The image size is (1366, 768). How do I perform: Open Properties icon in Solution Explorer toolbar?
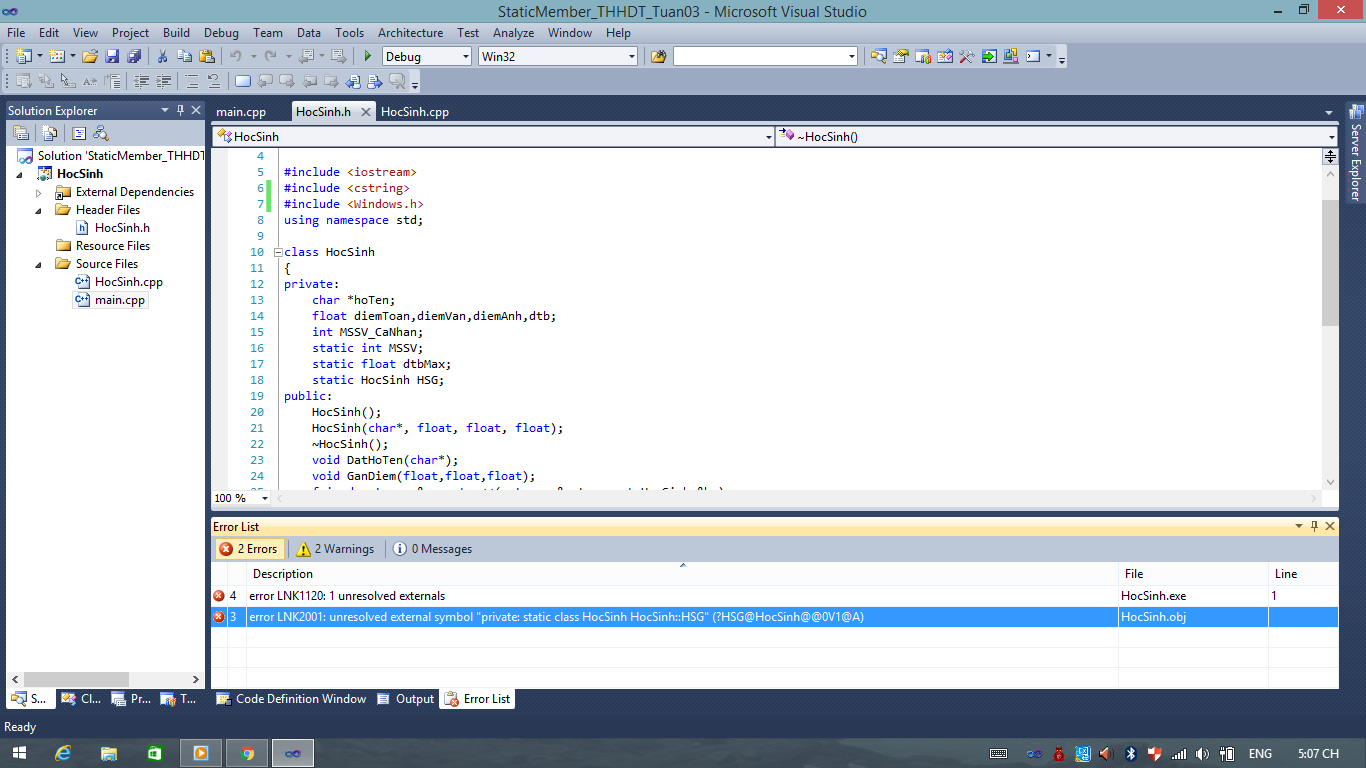[x=21, y=134]
